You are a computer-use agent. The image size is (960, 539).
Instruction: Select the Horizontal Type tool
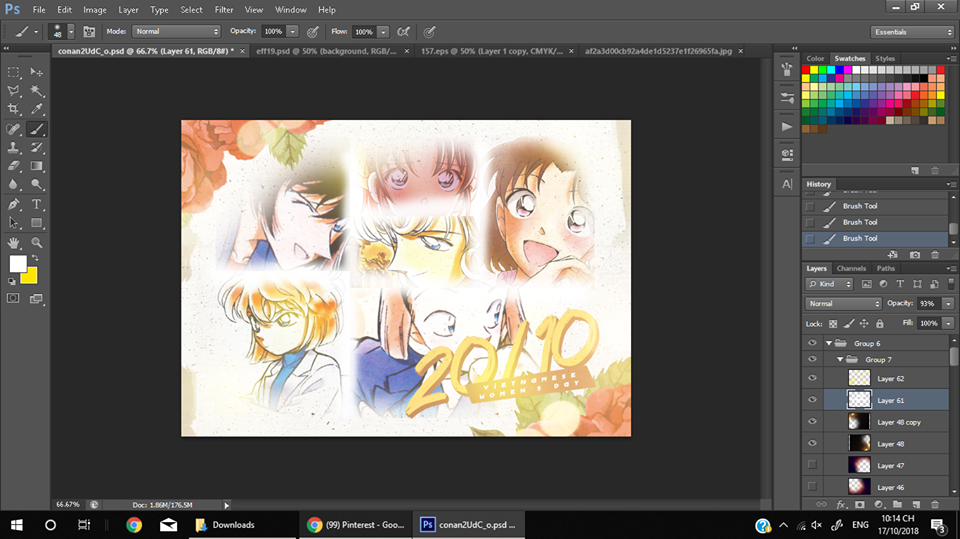[x=37, y=205]
